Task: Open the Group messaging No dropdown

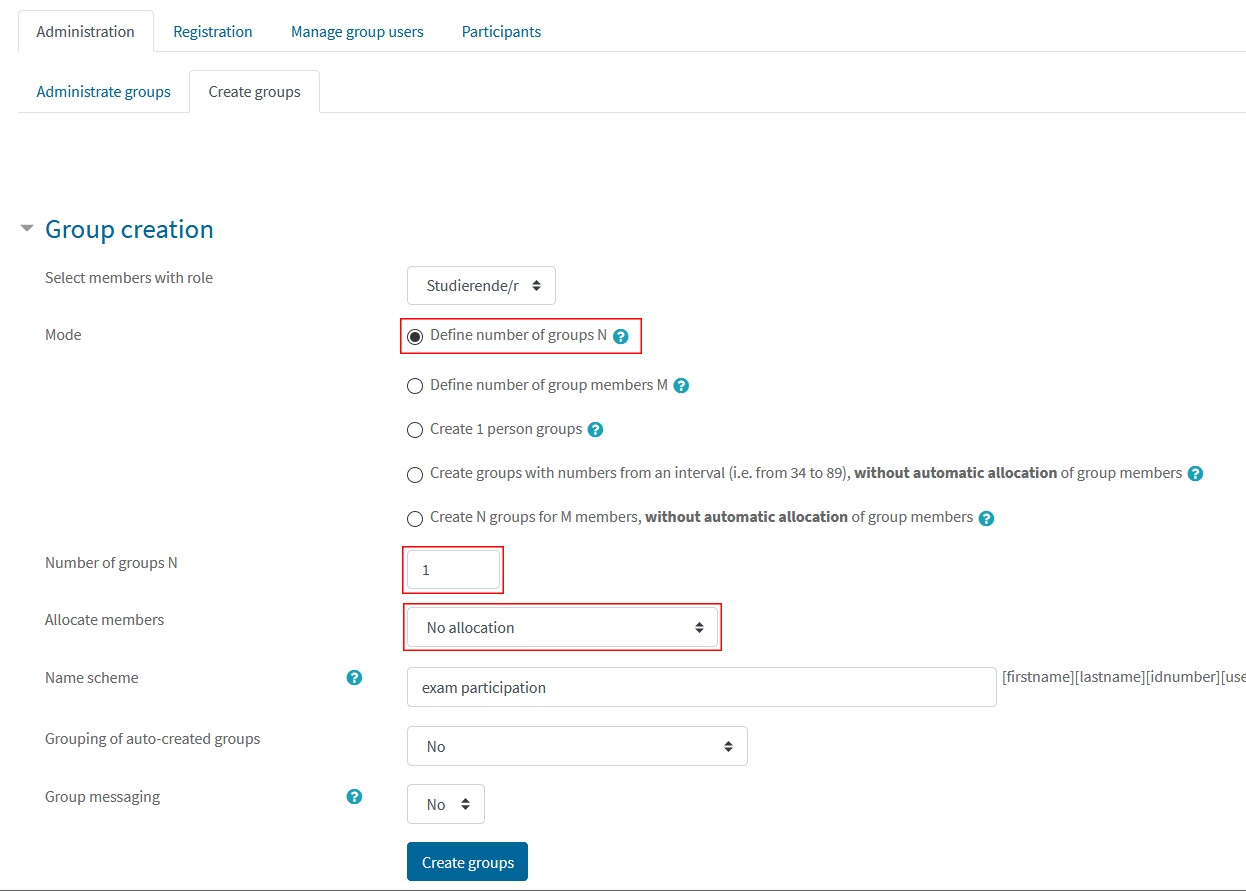Action: (x=446, y=804)
